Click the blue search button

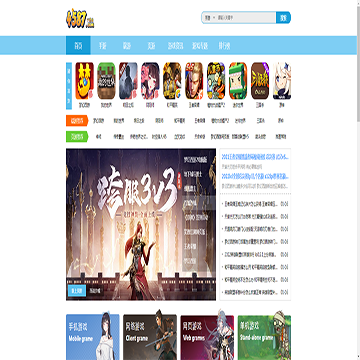click(283, 18)
